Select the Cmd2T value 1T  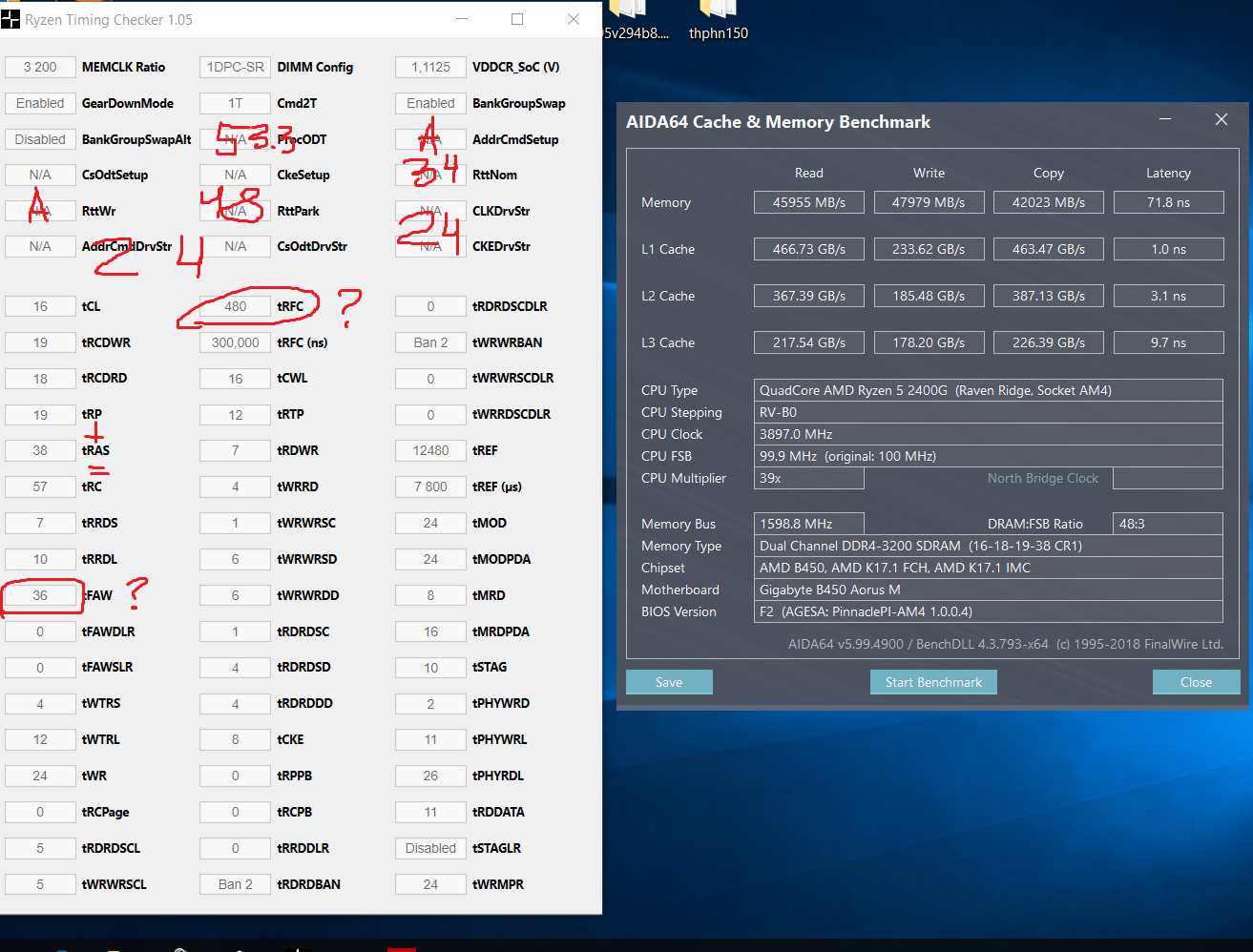tap(236, 103)
